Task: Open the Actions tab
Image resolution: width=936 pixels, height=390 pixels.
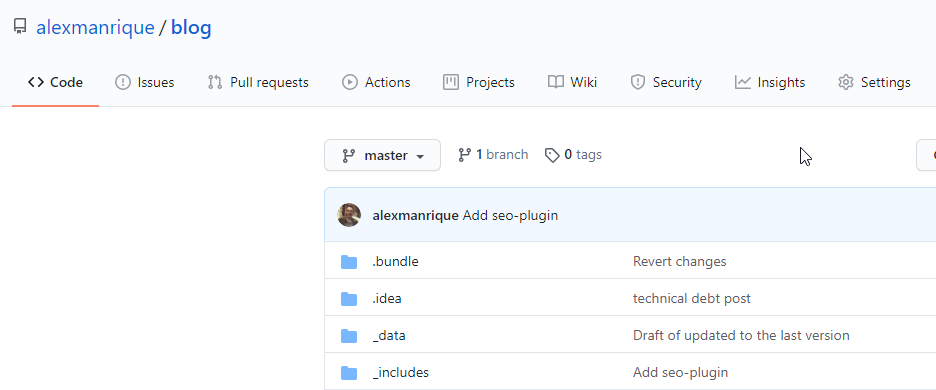Action: 376,82
